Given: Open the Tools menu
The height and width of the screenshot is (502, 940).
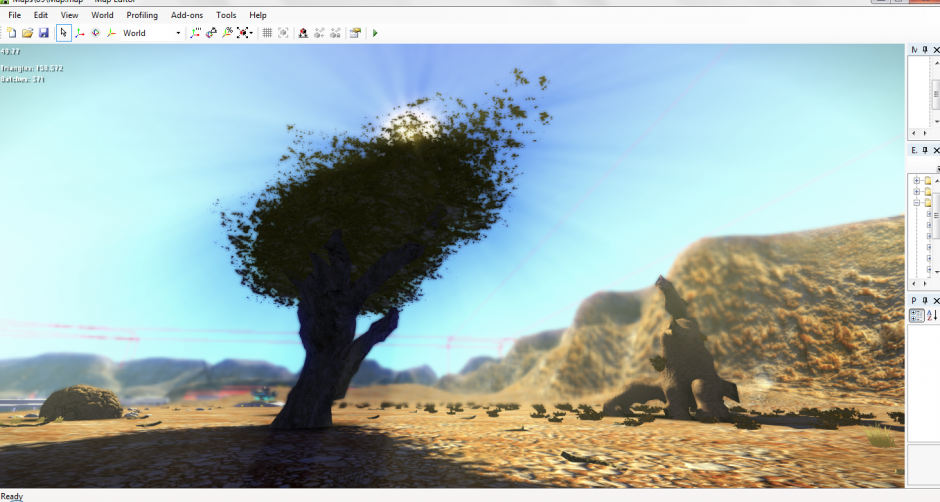Looking at the screenshot, I should 226,15.
